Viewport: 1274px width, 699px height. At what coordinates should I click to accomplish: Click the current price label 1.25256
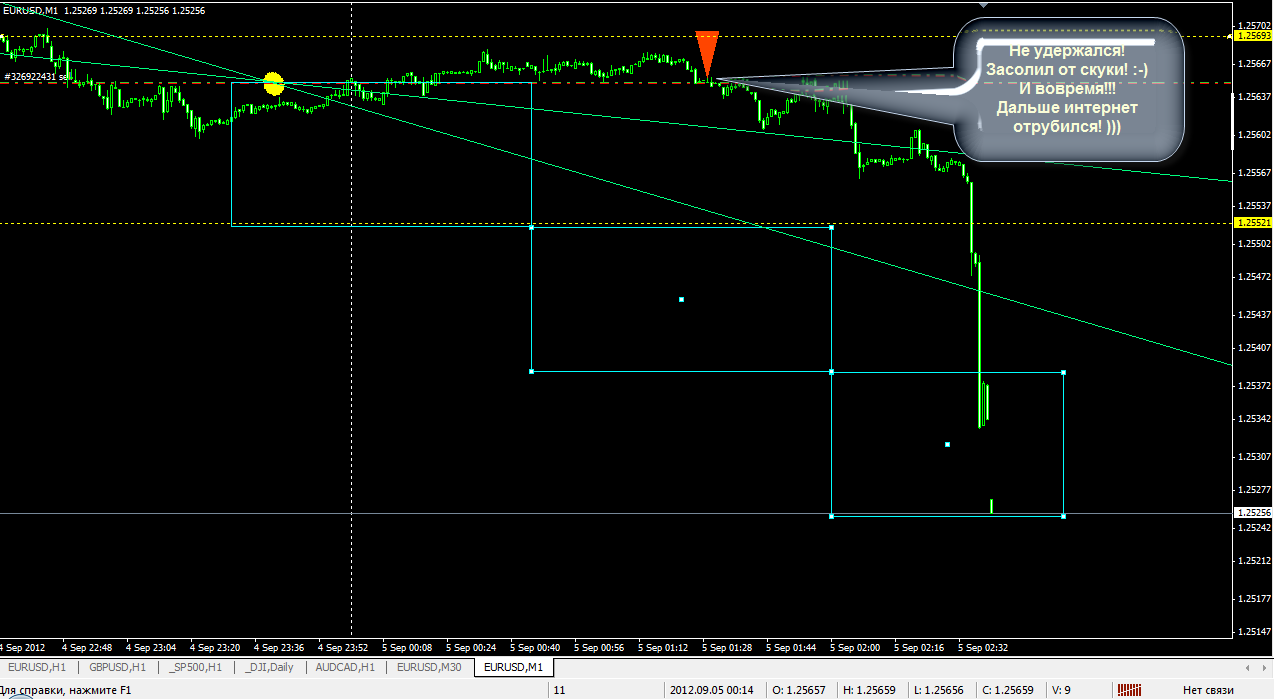coord(1252,512)
